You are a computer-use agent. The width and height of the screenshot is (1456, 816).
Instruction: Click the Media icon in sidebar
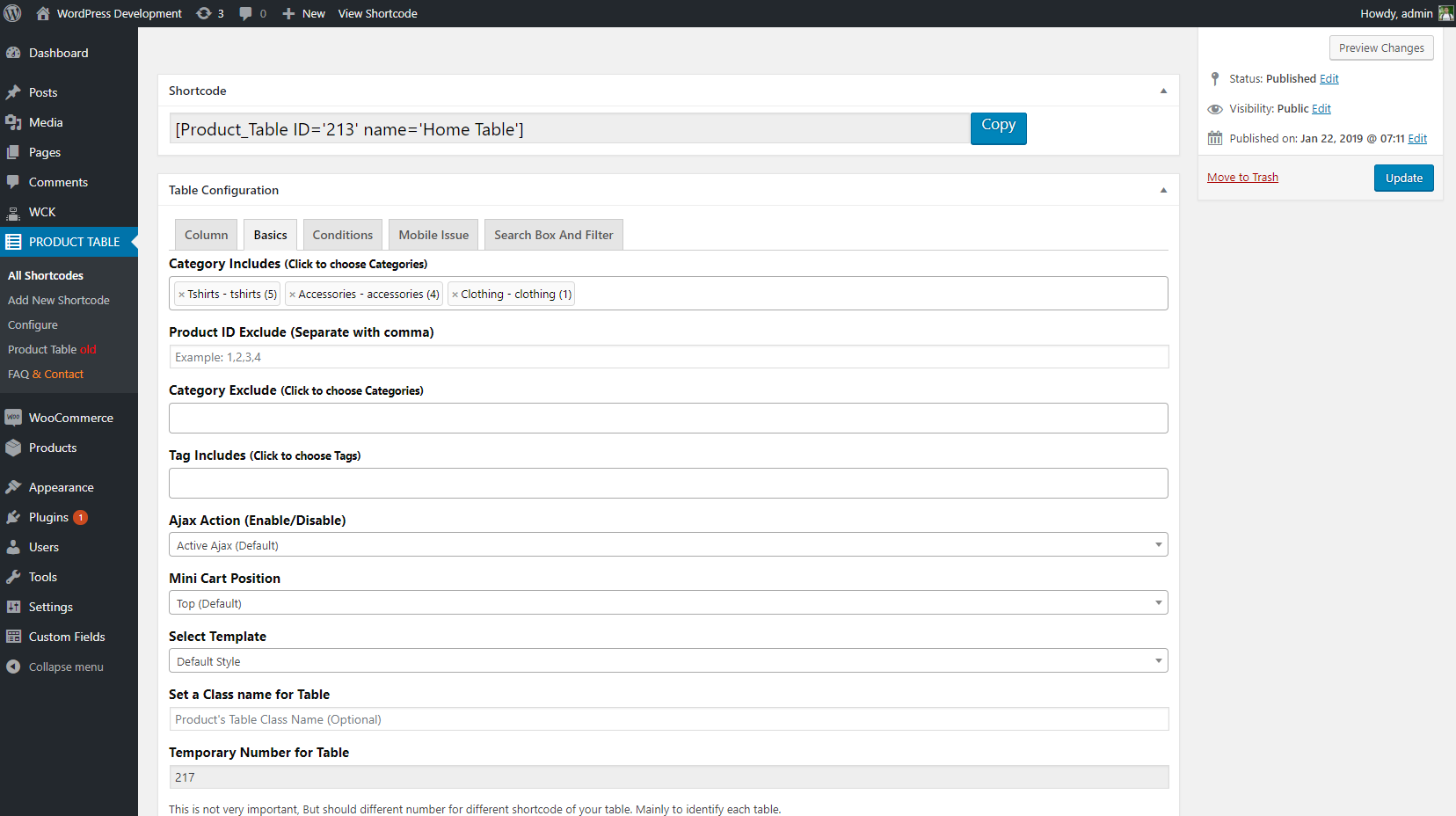pyautogui.click(x=13, y=122)
